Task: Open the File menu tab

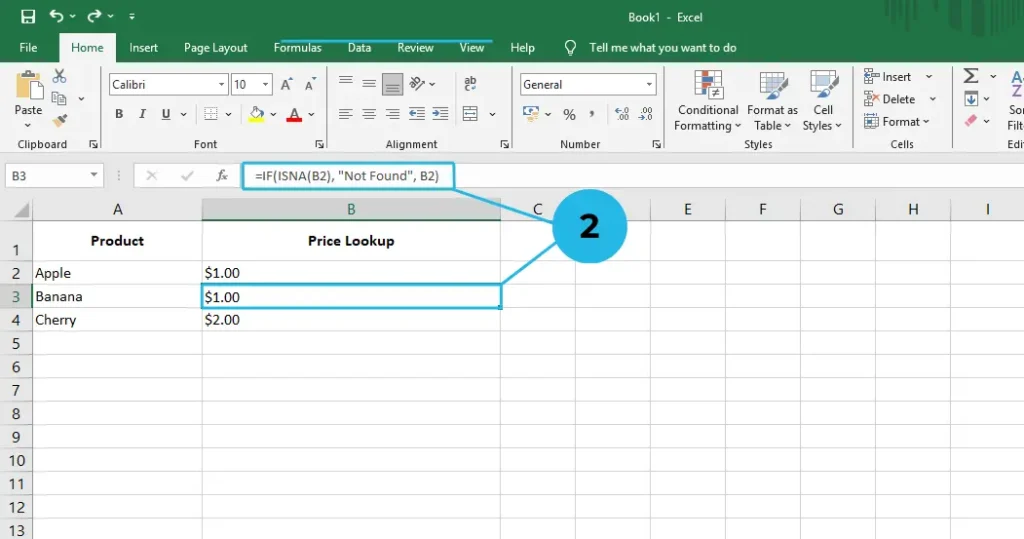Action: (x=28, y=48)
